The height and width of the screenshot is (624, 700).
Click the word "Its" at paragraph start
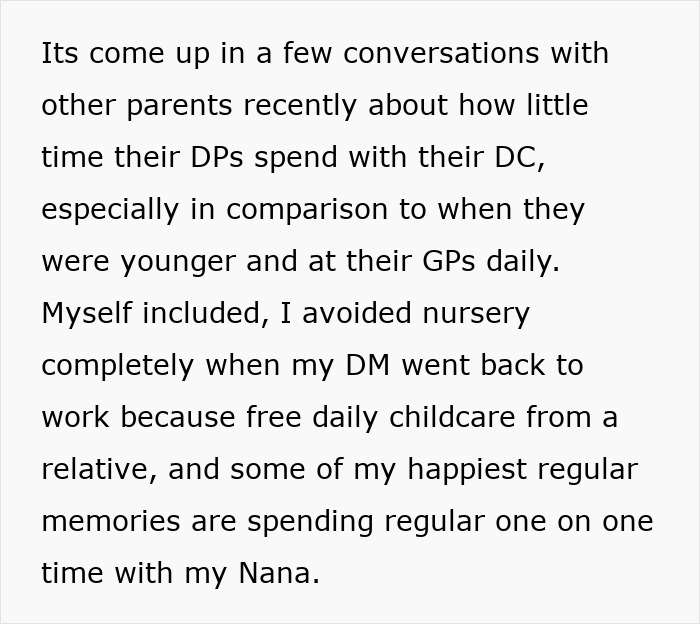tap(59, 53)
